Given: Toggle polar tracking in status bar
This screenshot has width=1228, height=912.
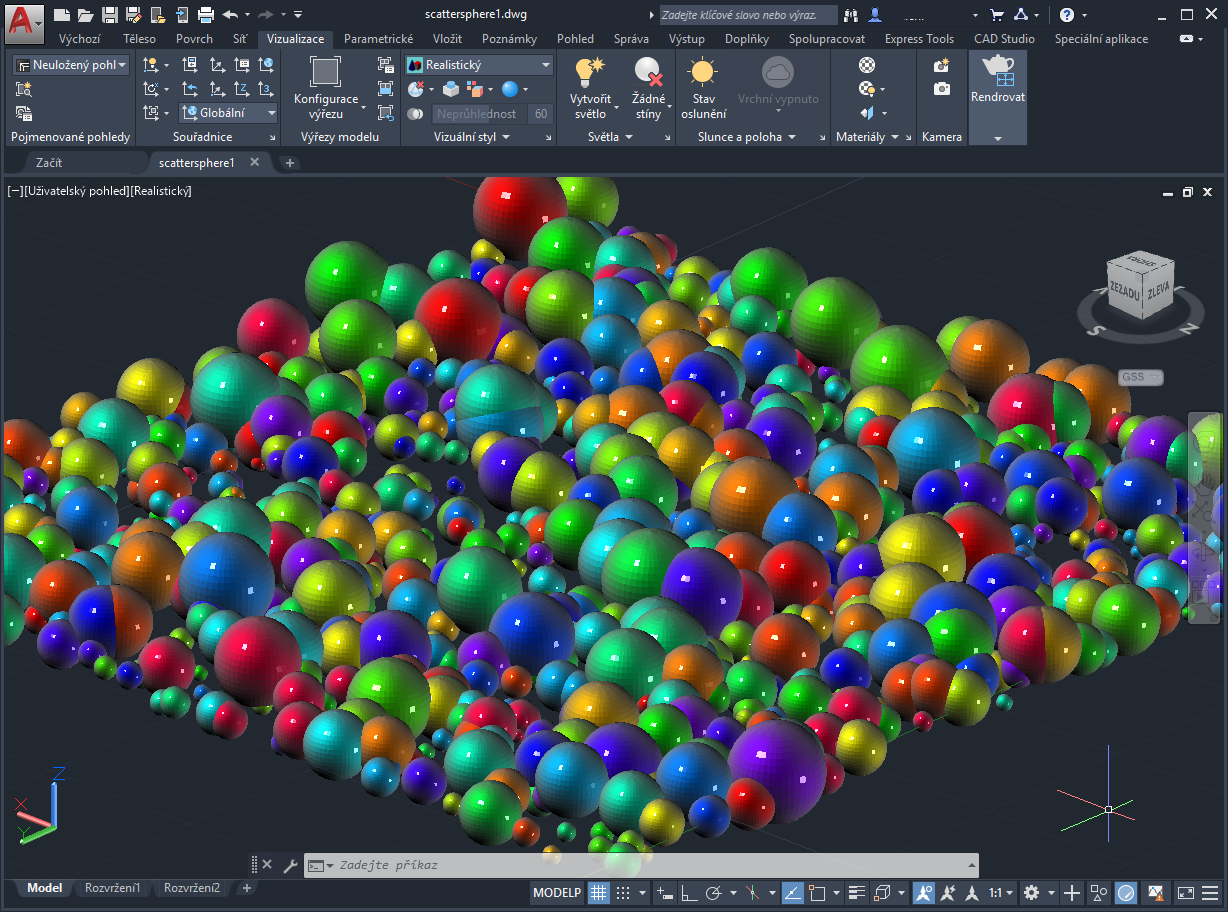Looking at the screenshot, I should (x=714, y=892).
